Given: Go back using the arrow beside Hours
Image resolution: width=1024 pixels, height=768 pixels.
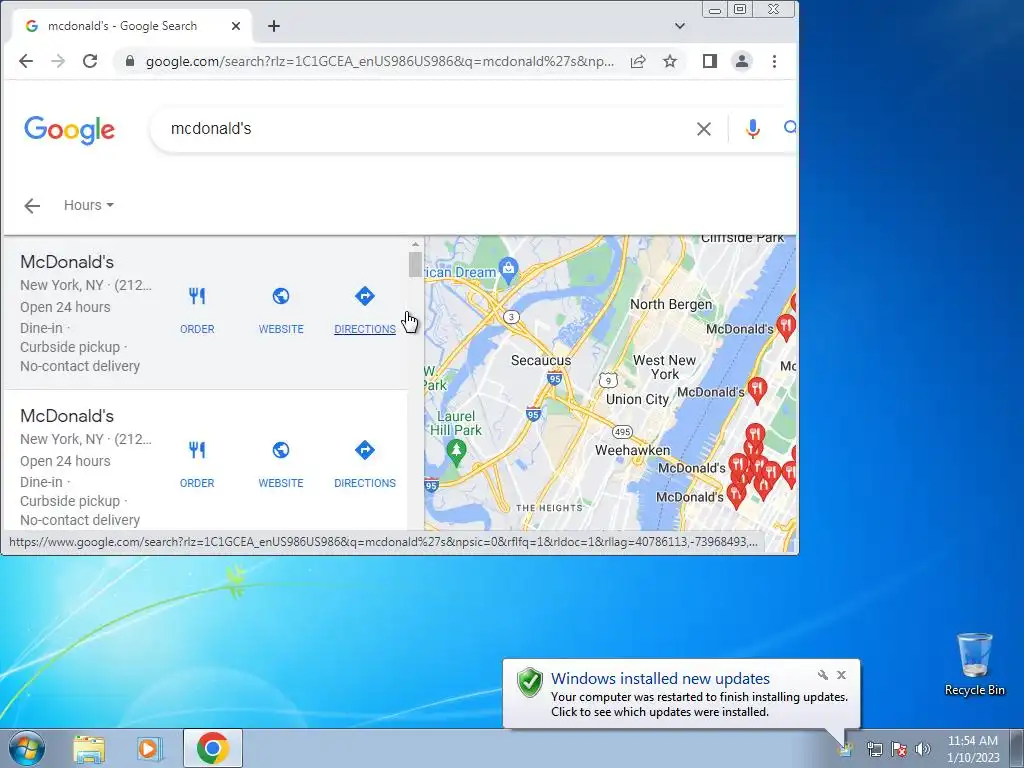Looking at the screenshot, I should click(32, 206).
